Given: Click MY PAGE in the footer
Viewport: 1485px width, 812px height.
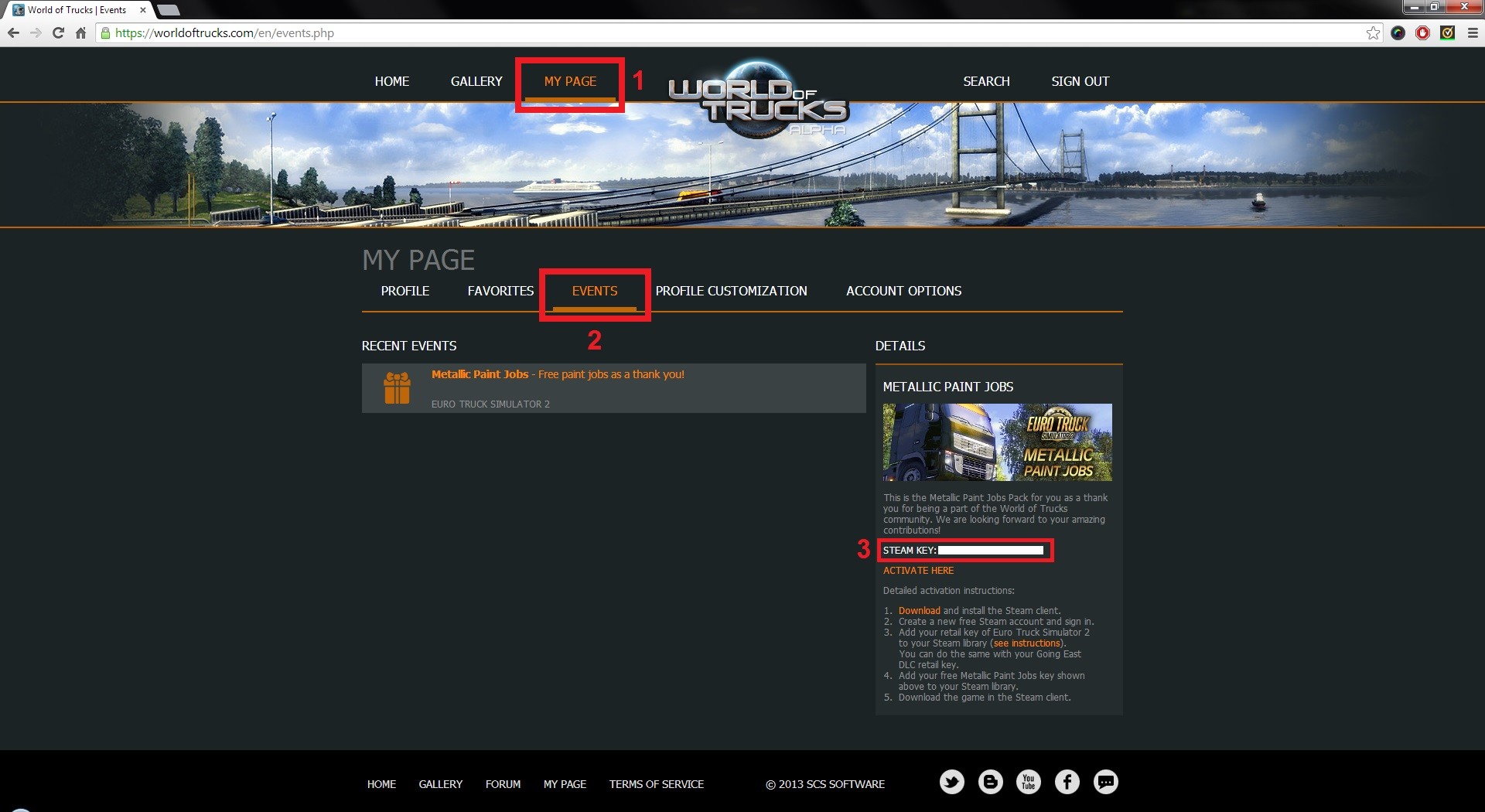Looking at the screenshot, I should [565, 784].
